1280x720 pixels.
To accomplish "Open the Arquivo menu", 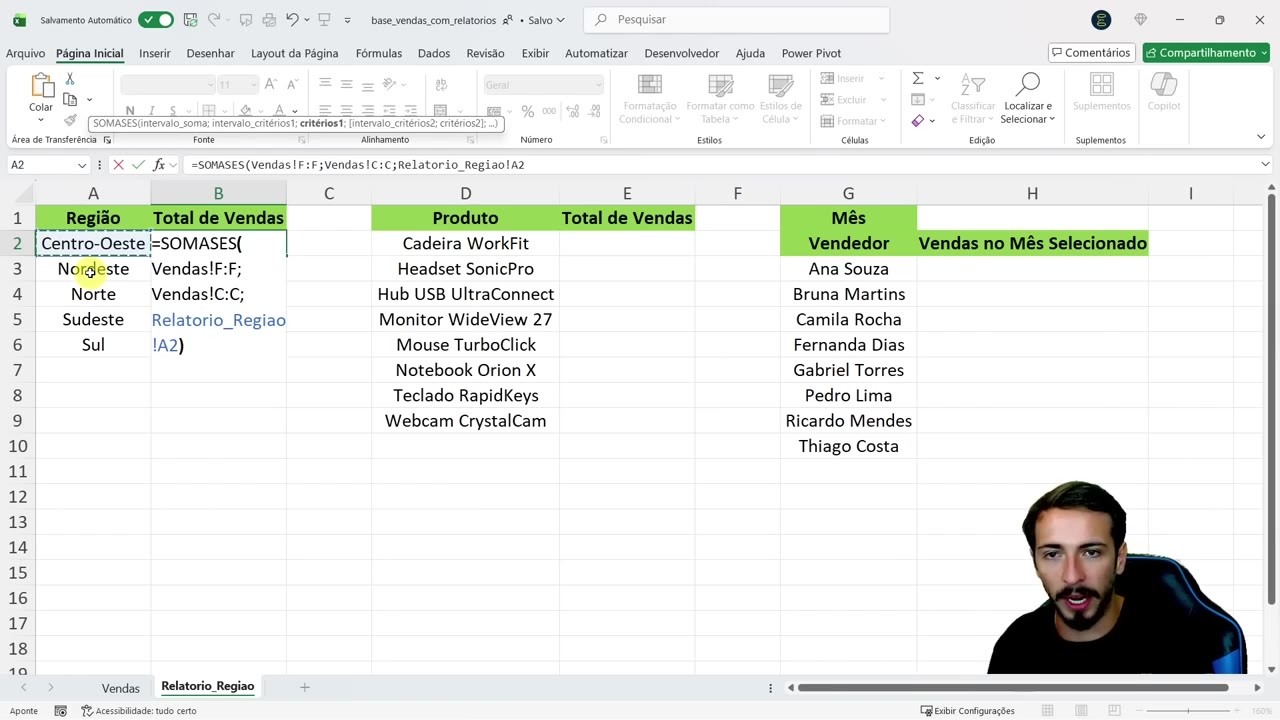I will [25, 53].
